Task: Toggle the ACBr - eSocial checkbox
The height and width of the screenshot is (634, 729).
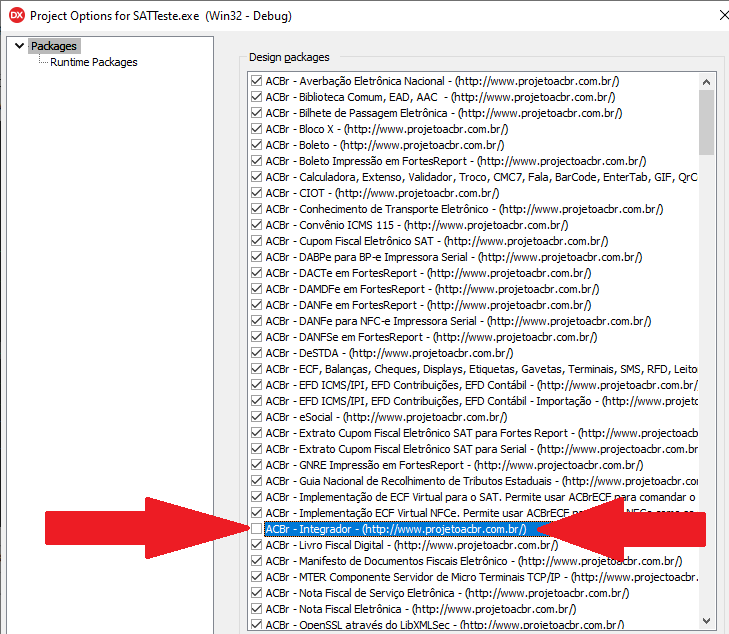Action: pos(256,417)
